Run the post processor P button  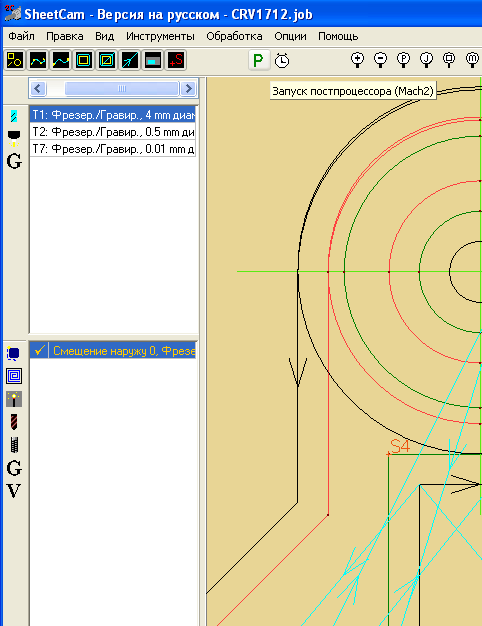[259, 60]
